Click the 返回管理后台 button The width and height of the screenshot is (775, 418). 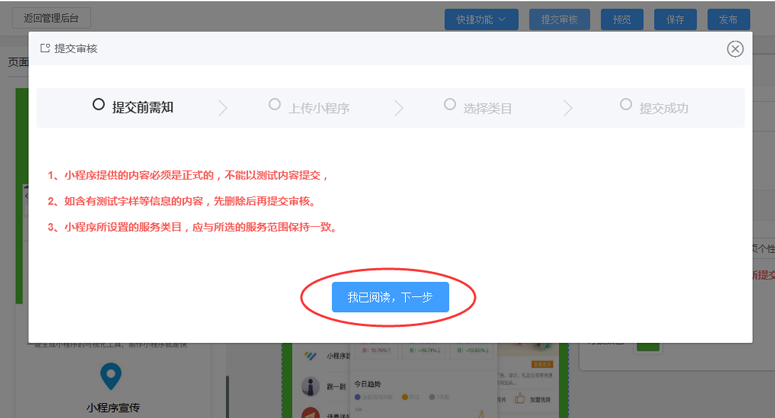pos(50,18)
